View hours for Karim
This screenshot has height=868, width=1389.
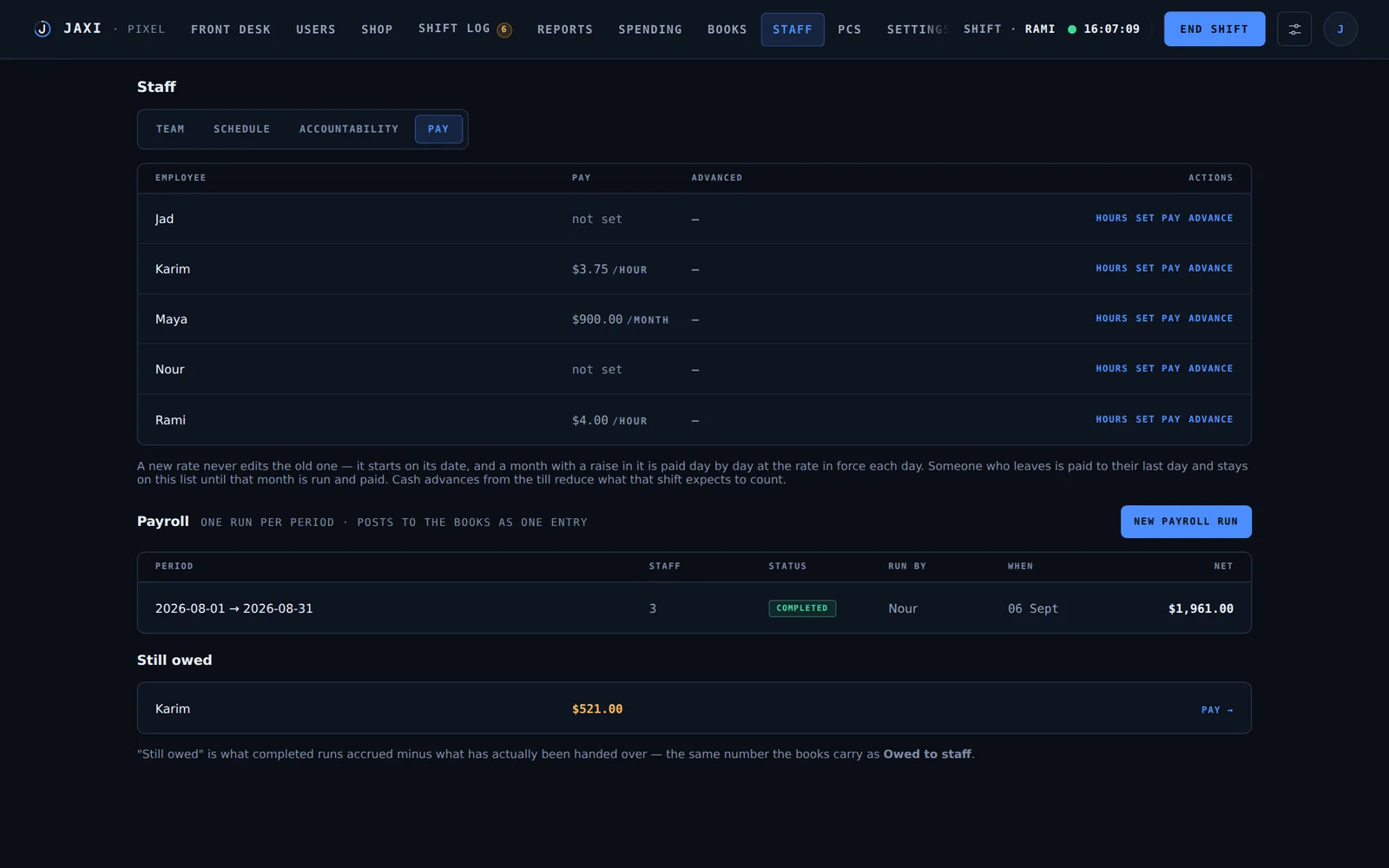1111,268
